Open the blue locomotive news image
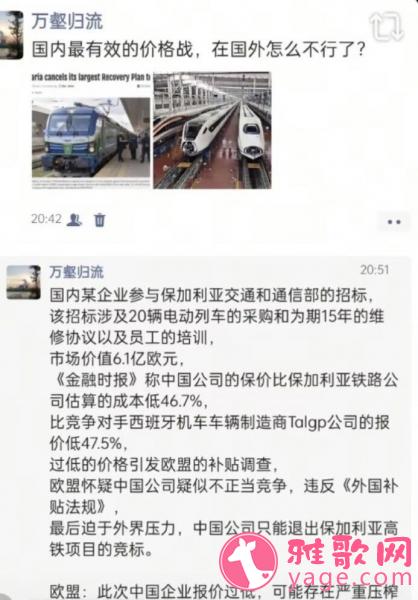 pos(91,130)
